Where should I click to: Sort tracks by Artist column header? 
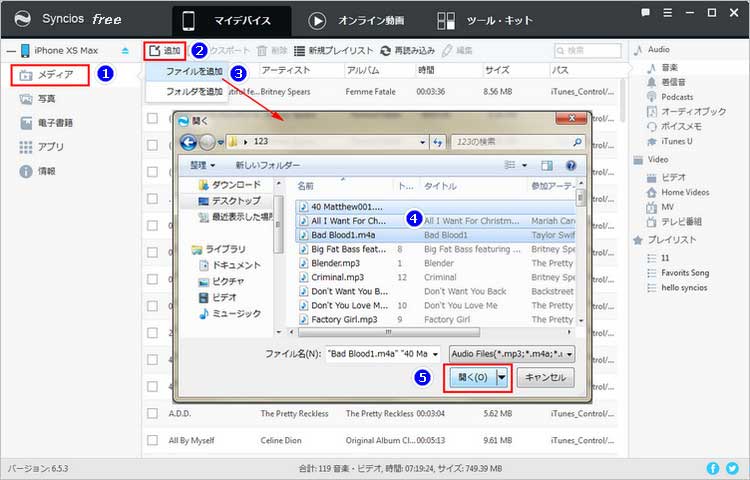coord(286,70)
